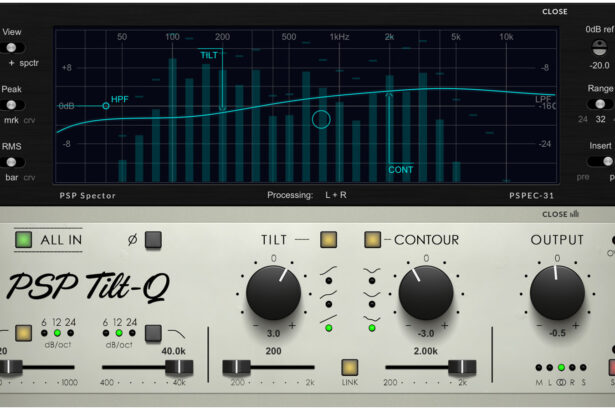Select the lit 12 dB/oct LED for the low-pass filter
Image resolution: width=615 pixels, height=410 pixels.
119,333
